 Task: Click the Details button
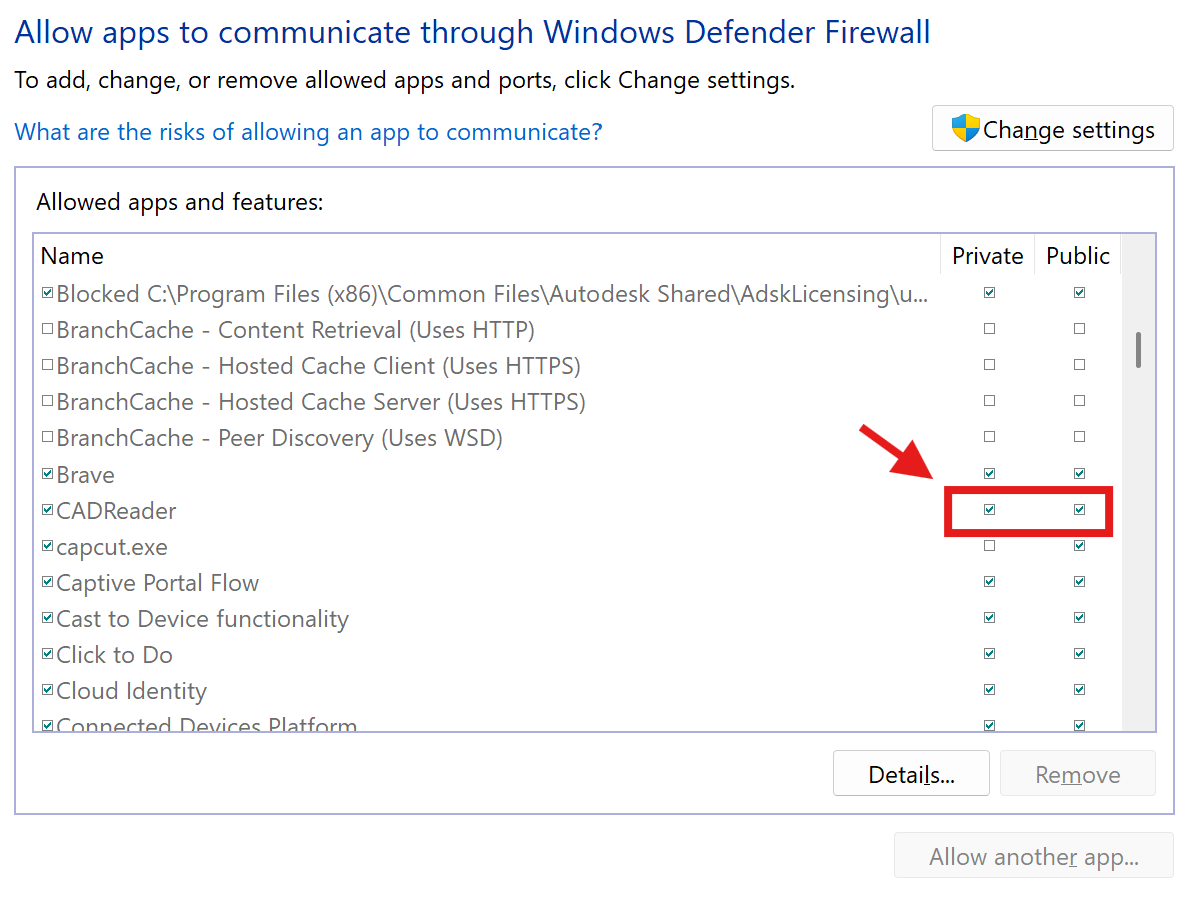[910, 774]
